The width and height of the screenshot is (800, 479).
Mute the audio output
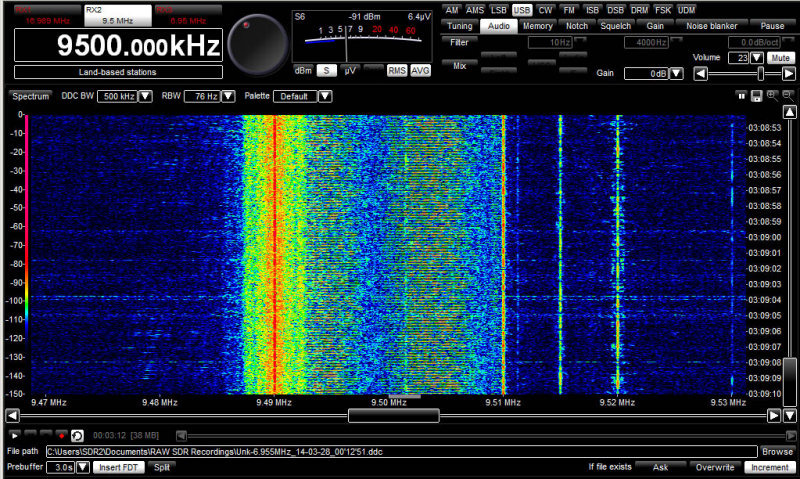coord(780,58)
